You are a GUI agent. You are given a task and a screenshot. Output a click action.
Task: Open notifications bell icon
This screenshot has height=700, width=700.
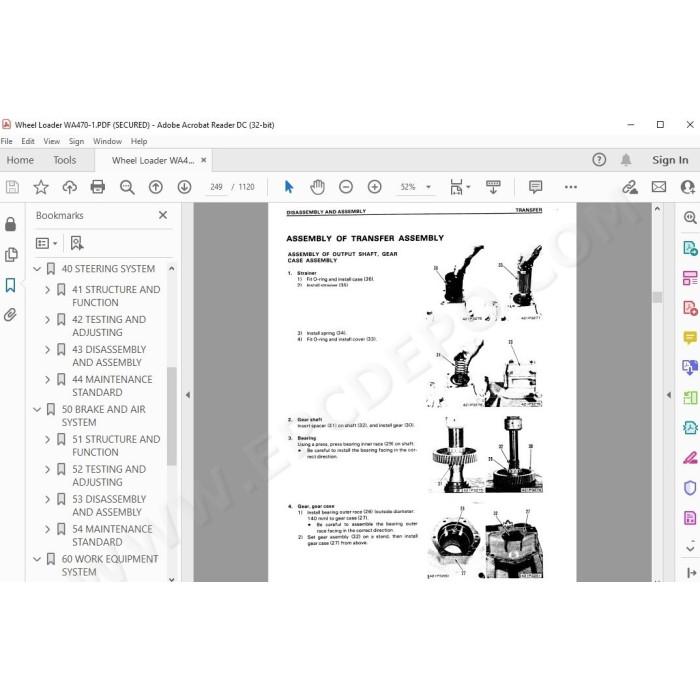click(x=626, y=160)
